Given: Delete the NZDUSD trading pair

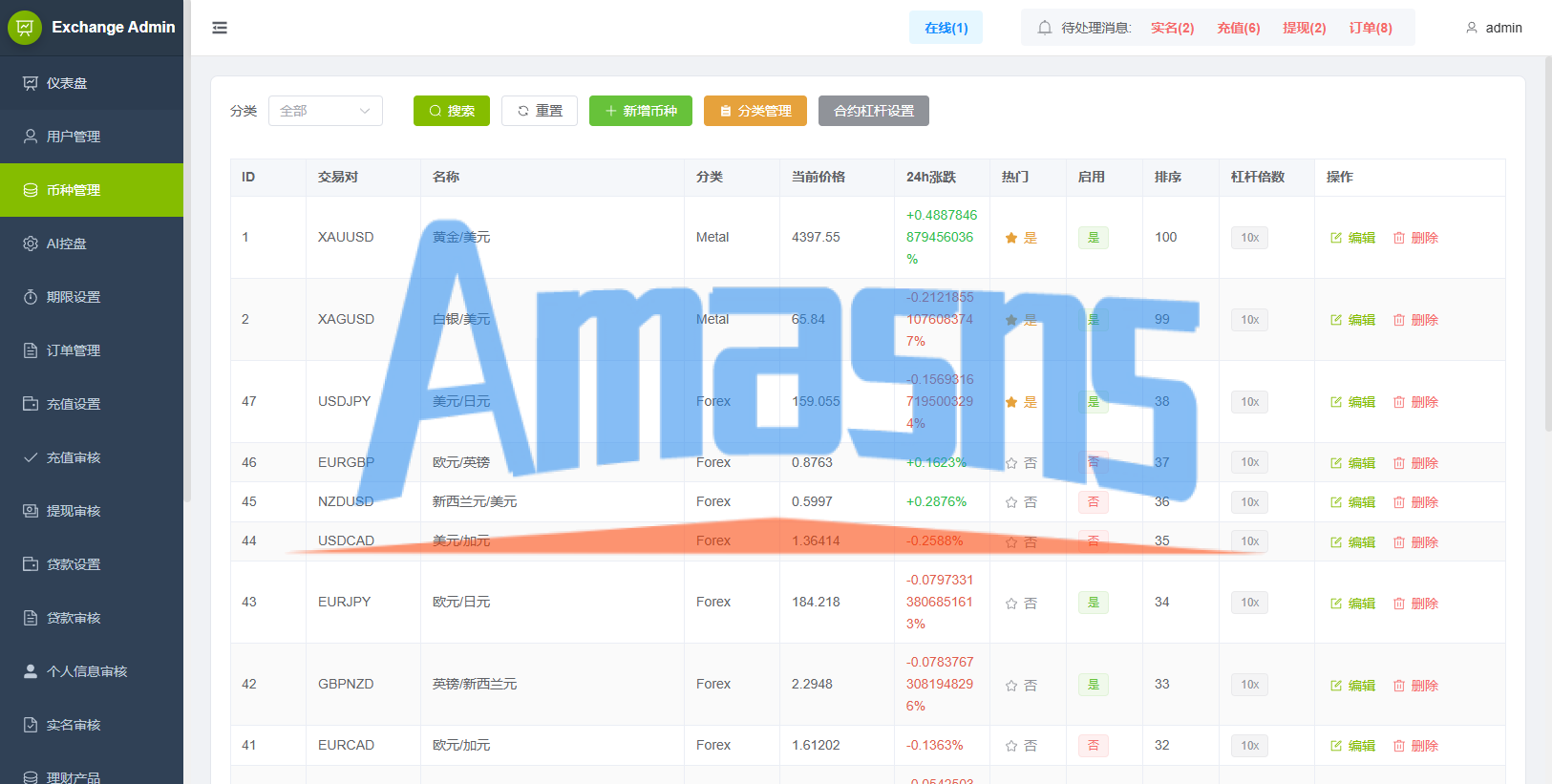Looking at the screenshot, I should [1415, 502].
